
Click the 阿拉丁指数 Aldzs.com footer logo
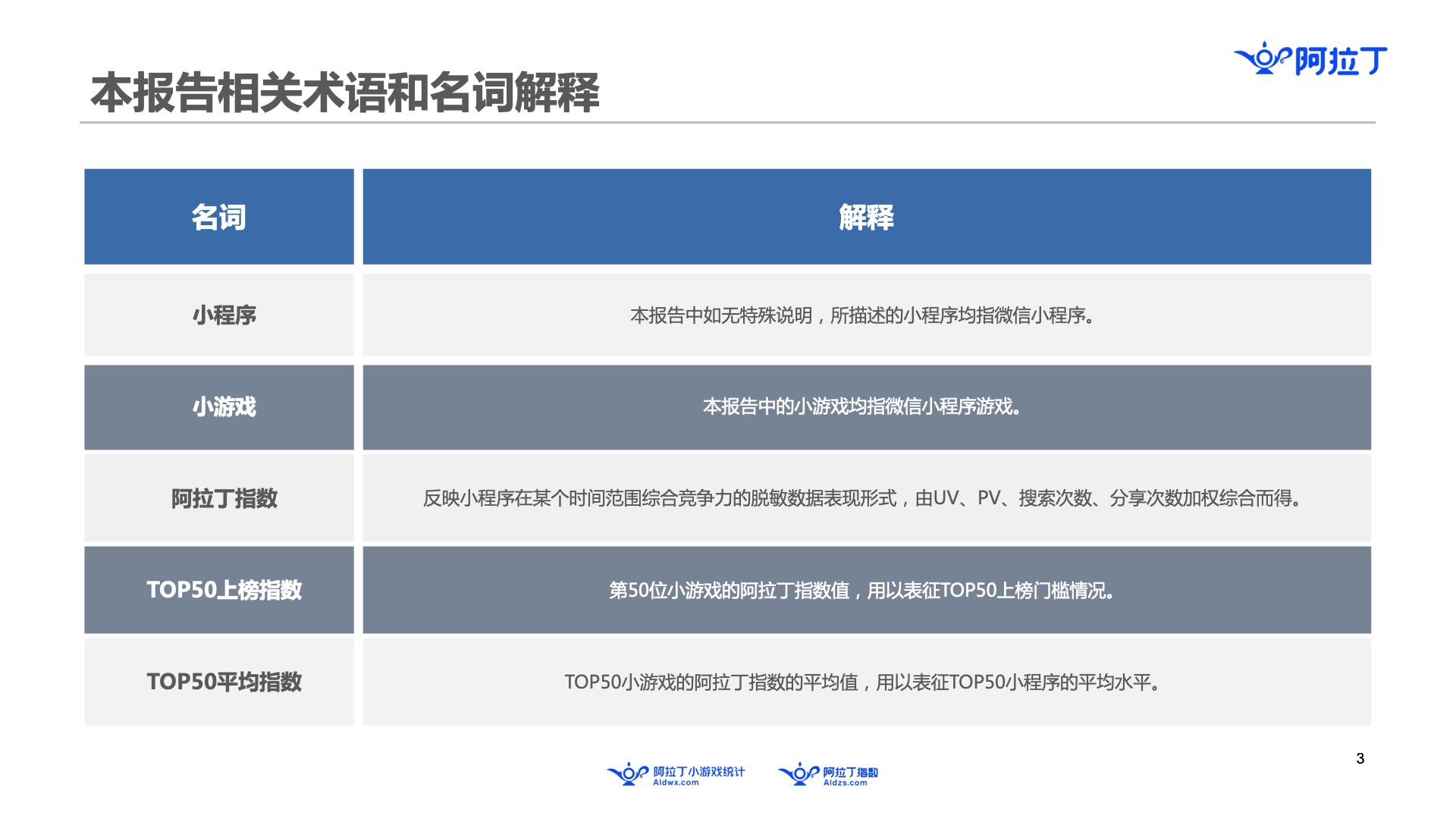[828, 774]
